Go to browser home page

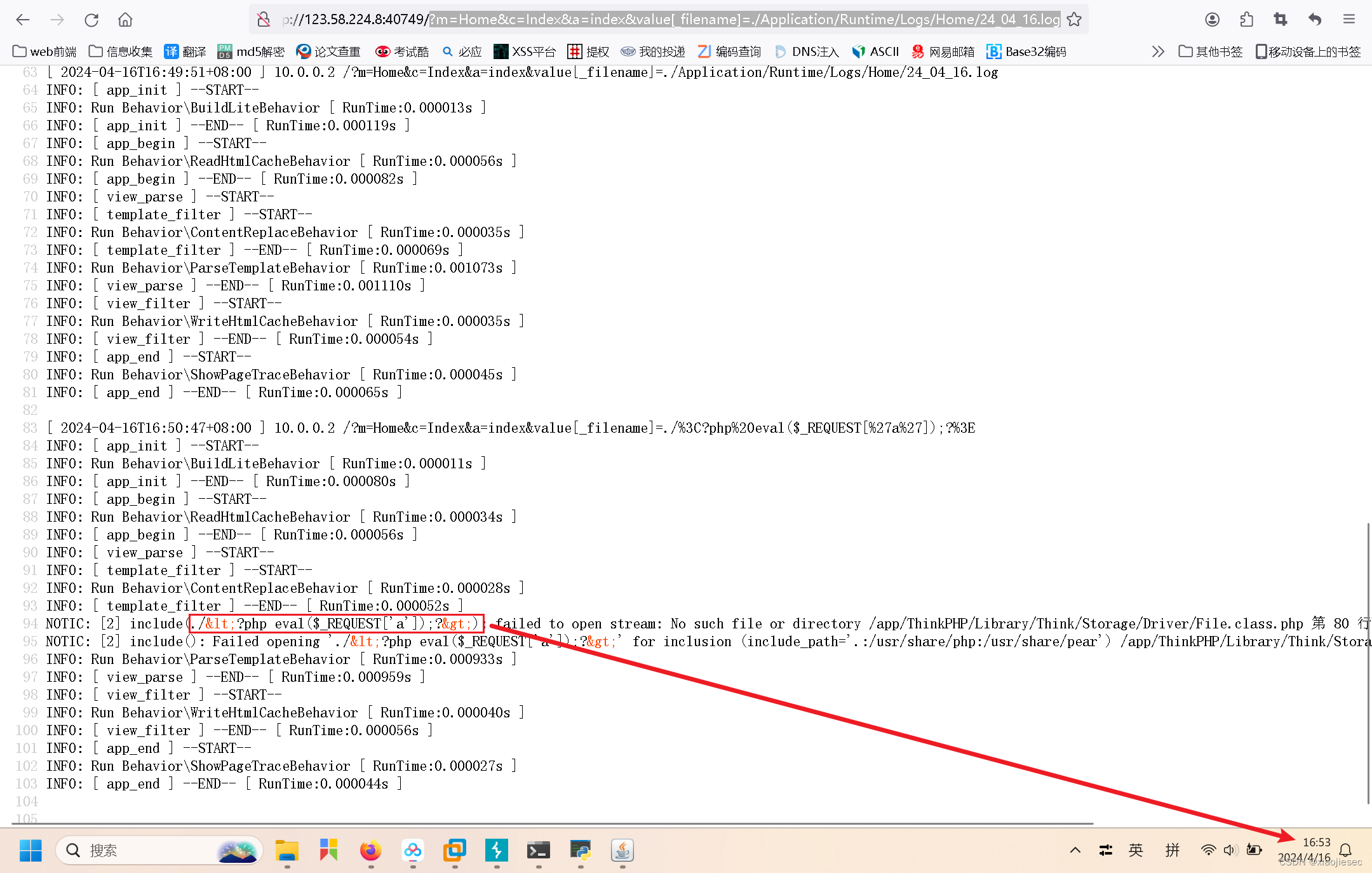125,20
